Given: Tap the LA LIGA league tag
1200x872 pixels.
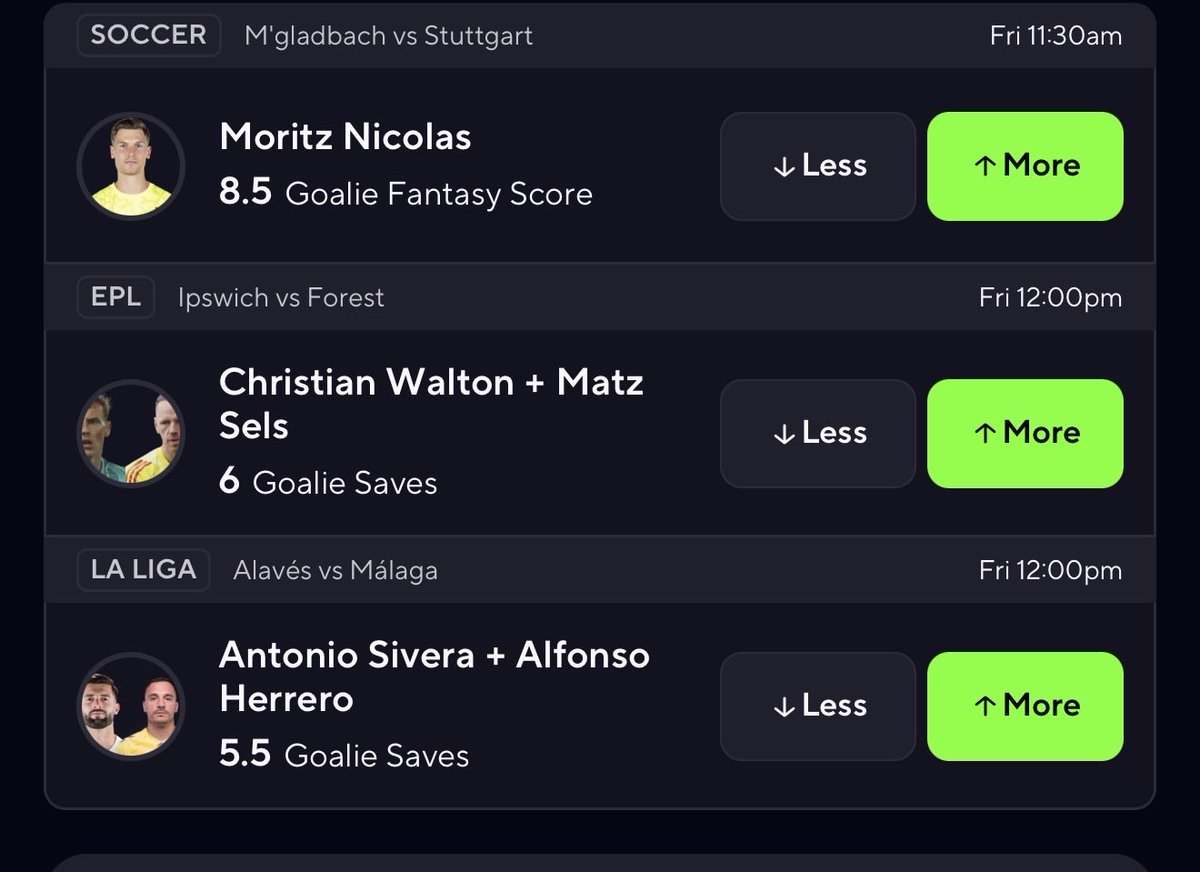Looking at the screenshot, I should pos(143,570).
